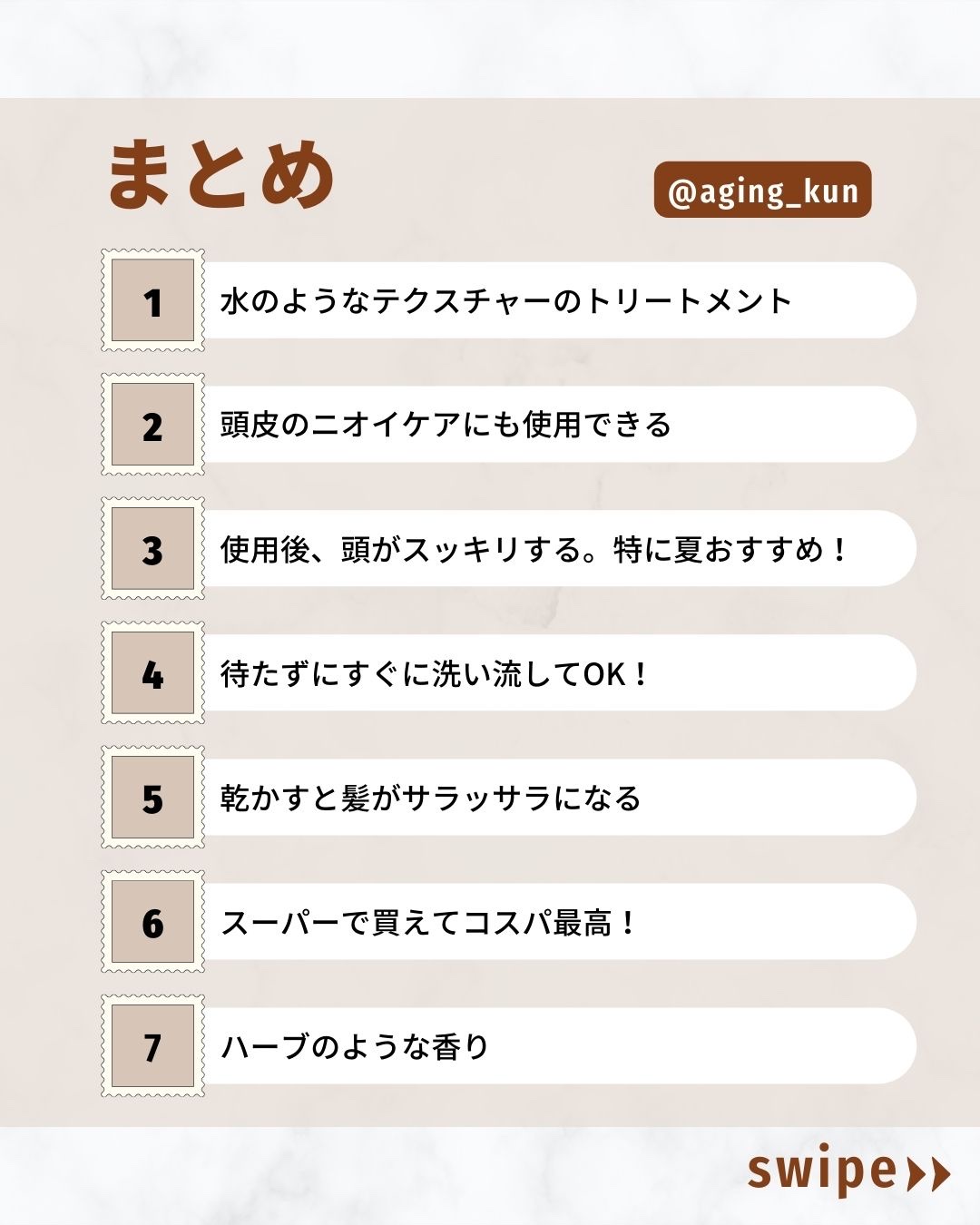
Task: Select the ハーブのような香り item
Action: (355, 1047)
